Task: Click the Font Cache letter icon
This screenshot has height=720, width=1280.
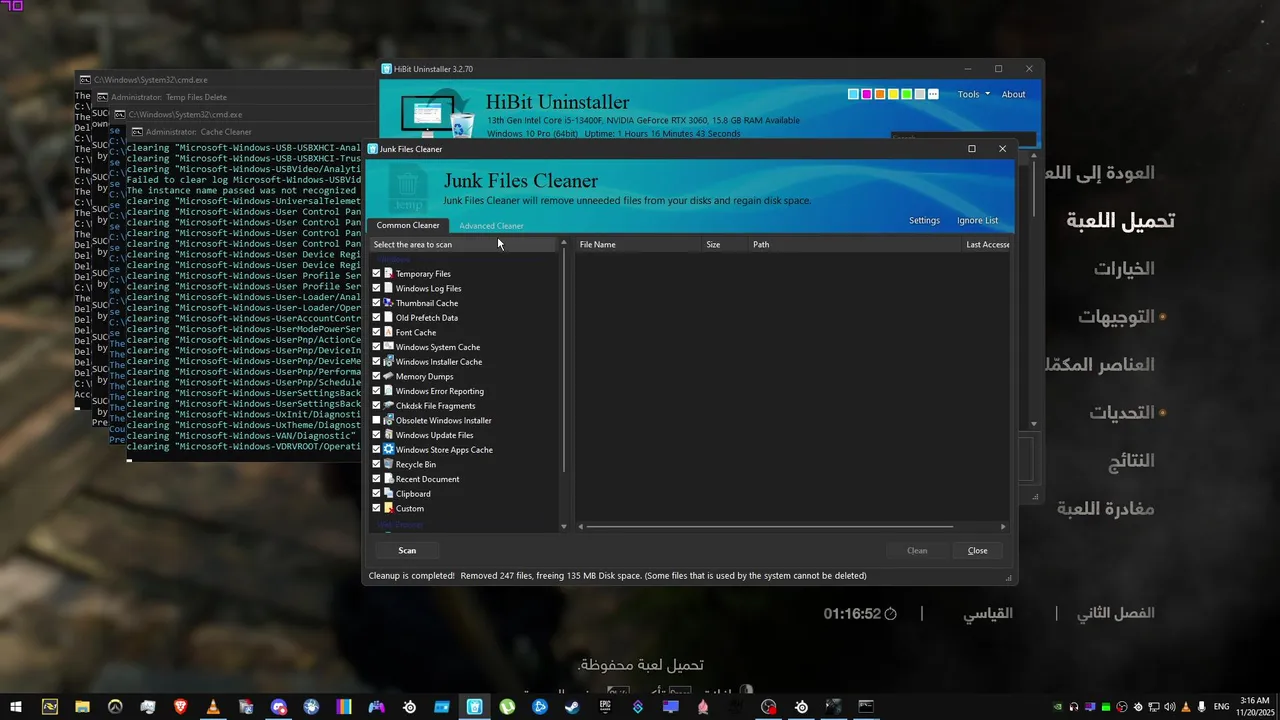Action: [389, 332]
